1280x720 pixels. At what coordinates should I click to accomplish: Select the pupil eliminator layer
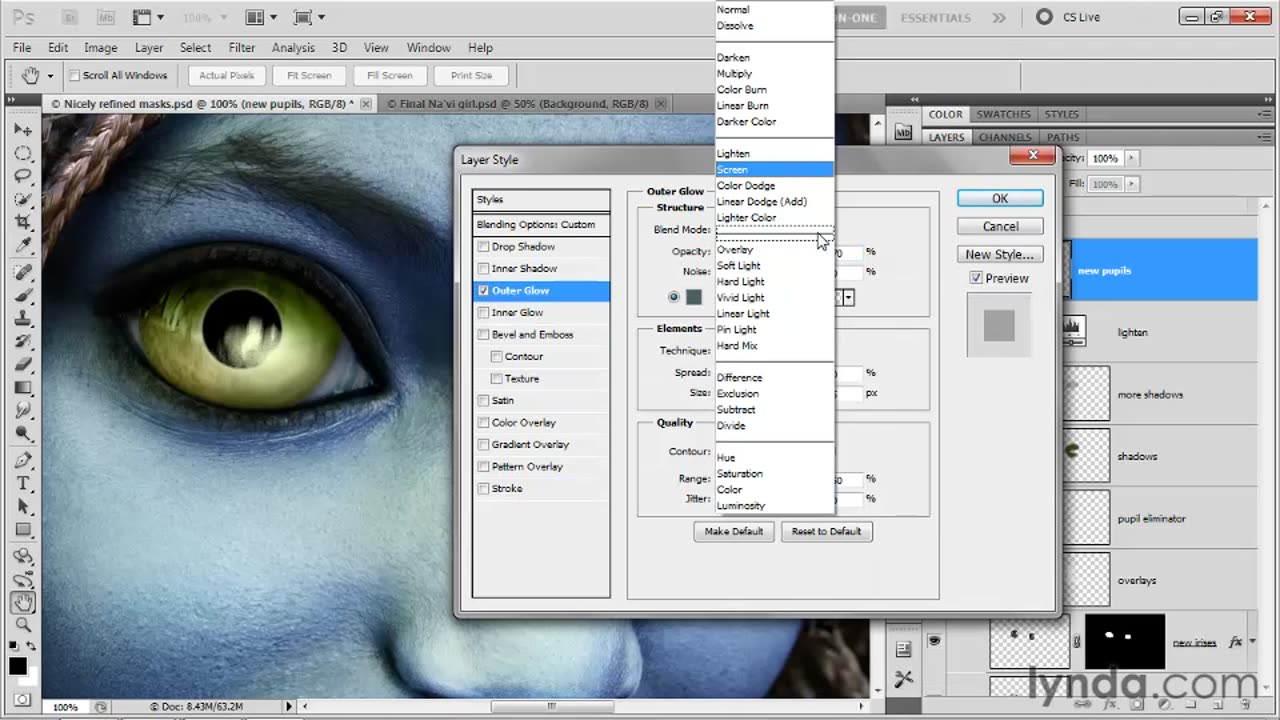pos(1151,519)
